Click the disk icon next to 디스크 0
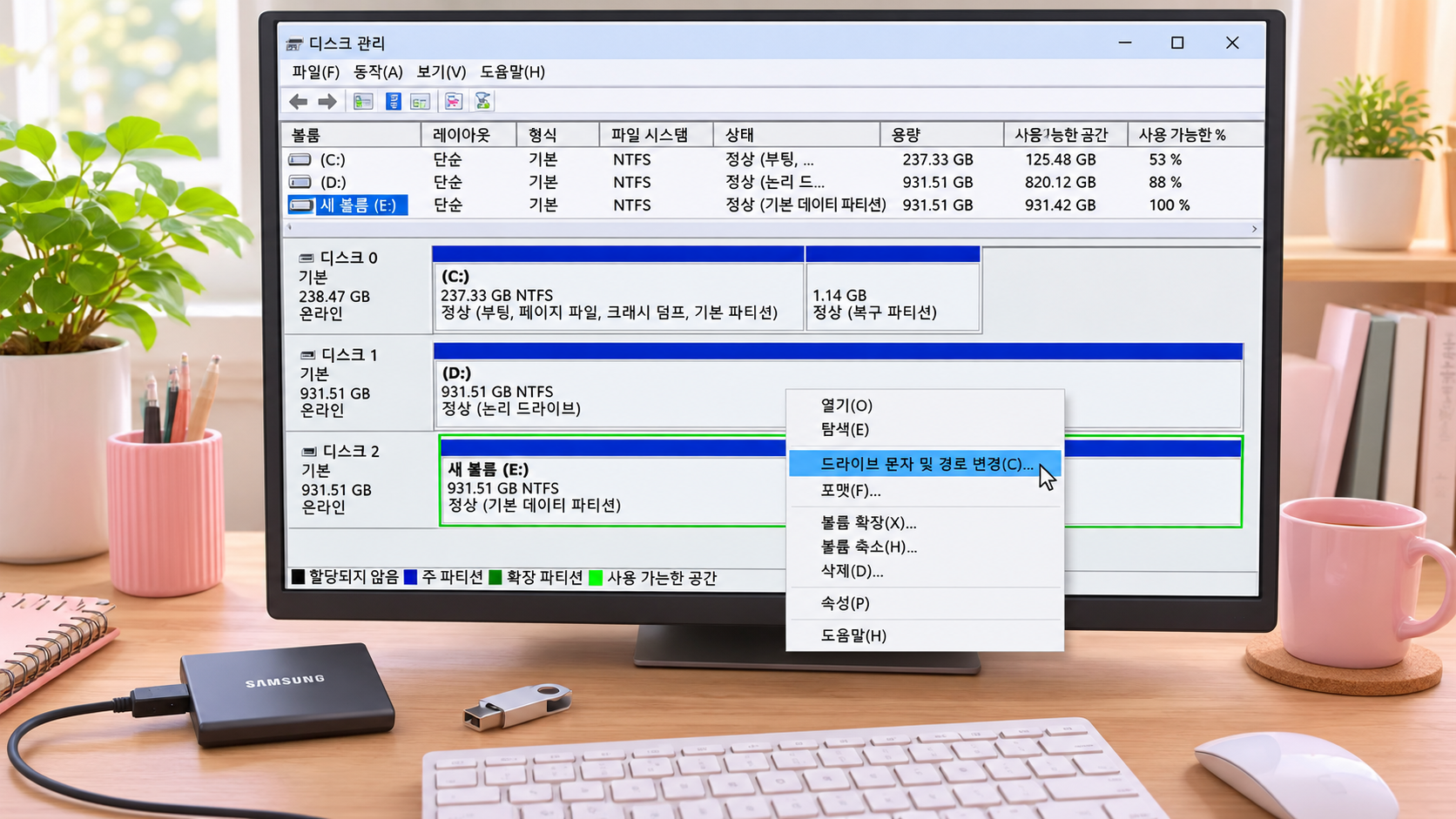 [x=307, y=258]
